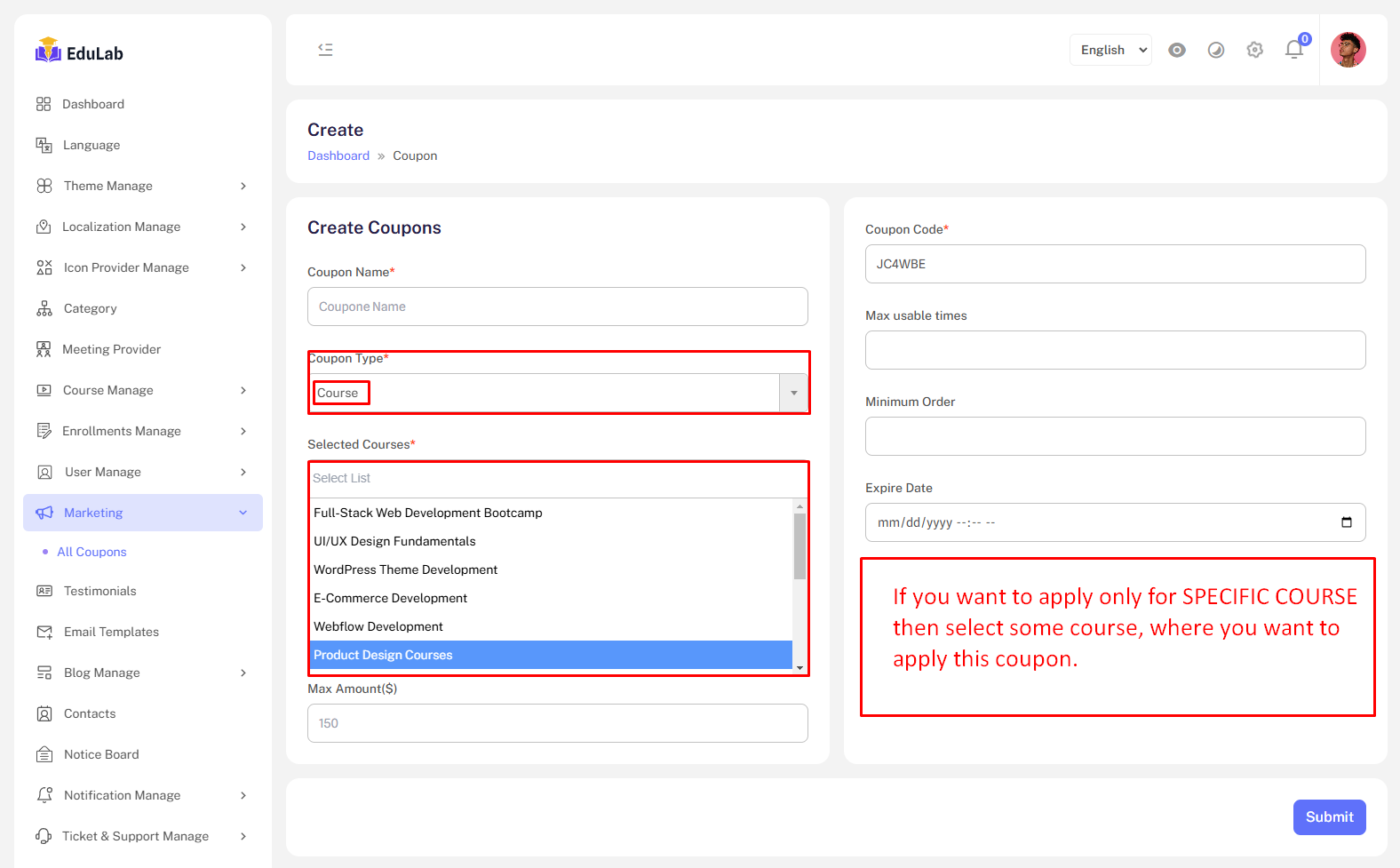Open the Coupon Type dropdown arrow
The image size is (1400, 868).
point(793,393)
